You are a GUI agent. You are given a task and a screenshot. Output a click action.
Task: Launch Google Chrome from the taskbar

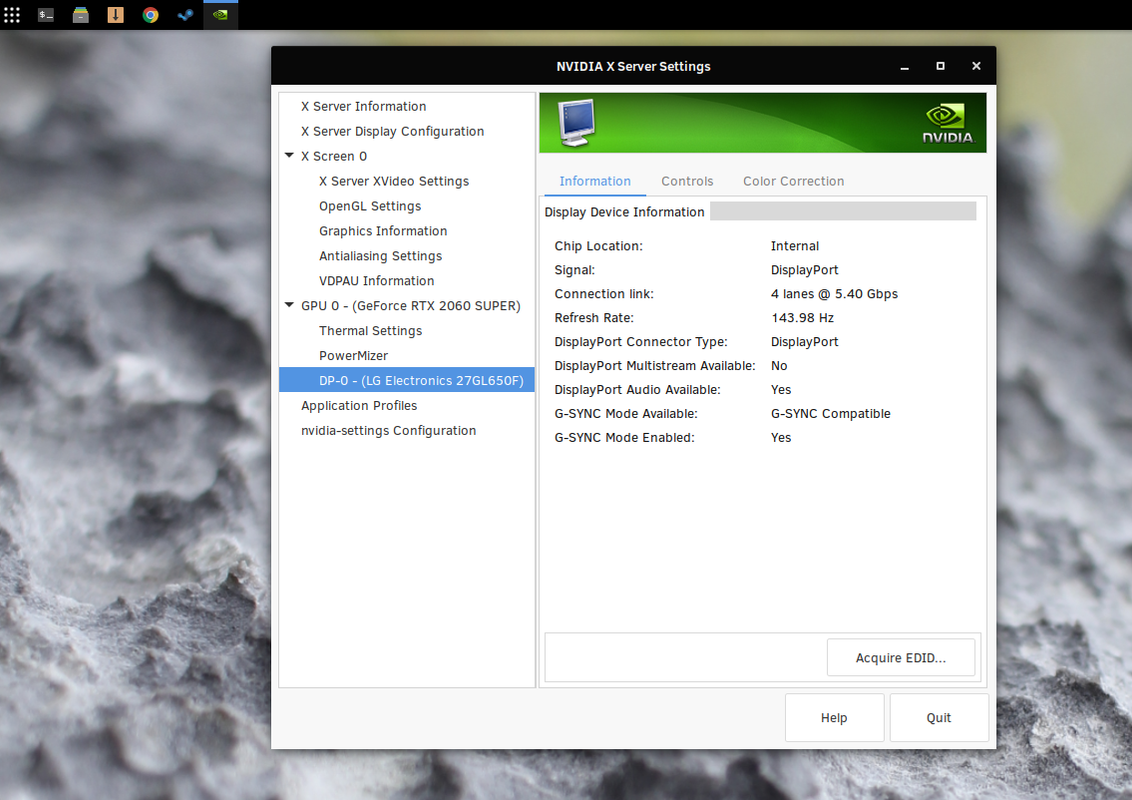(150, 14)
